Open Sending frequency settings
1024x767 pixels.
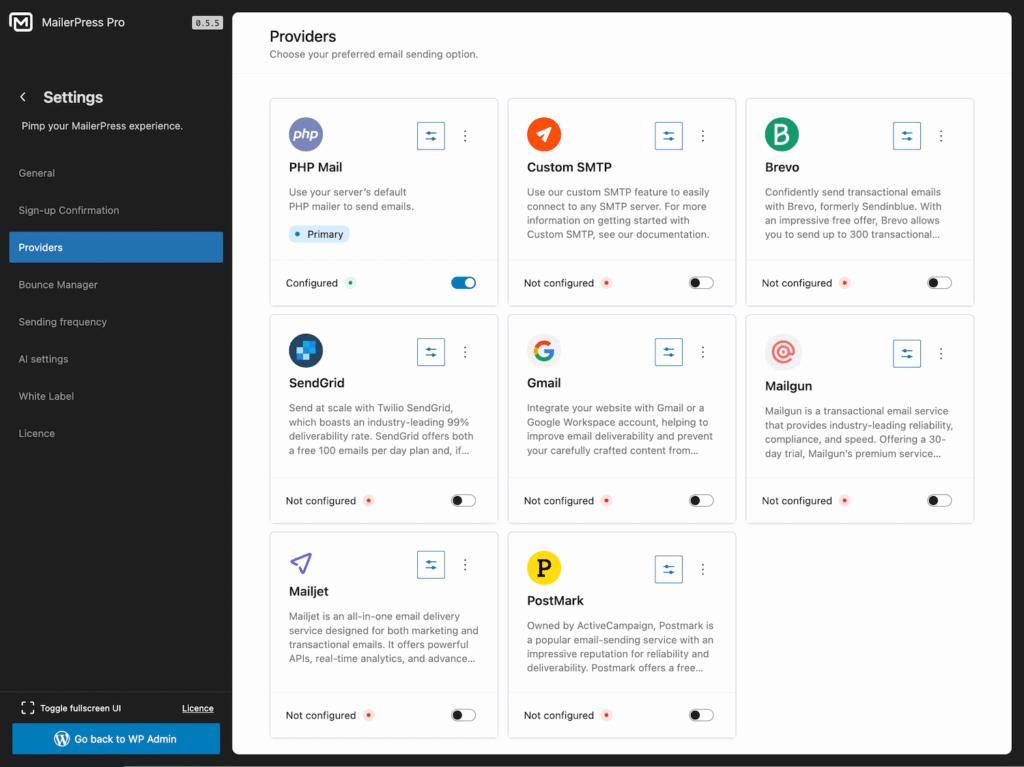click(116, 322)
